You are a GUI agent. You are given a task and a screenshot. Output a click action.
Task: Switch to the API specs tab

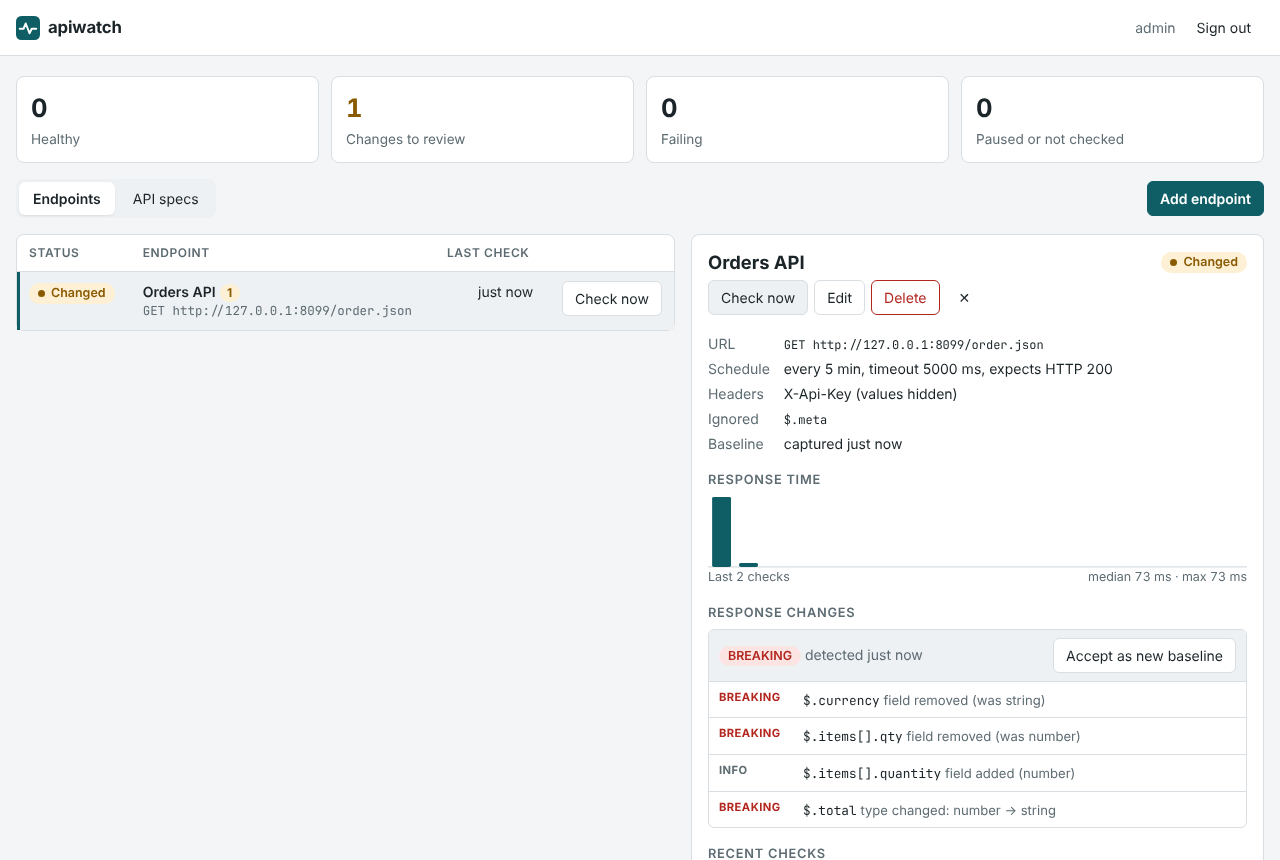pyautogui.click(x=165, y=199)
